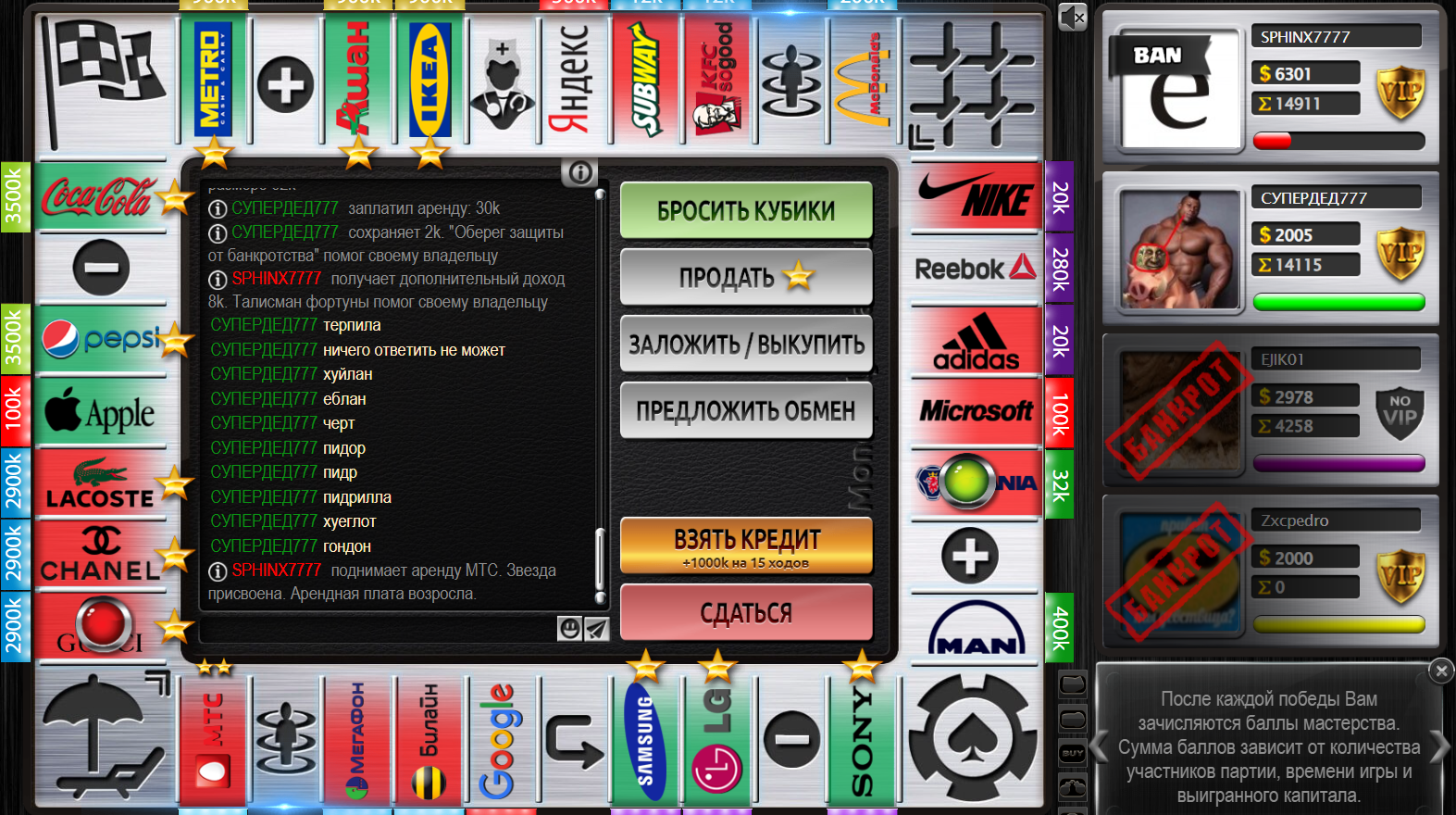
Task: Click the NO VIP badge of EJIK01
Action: (x=1400, y=413)
